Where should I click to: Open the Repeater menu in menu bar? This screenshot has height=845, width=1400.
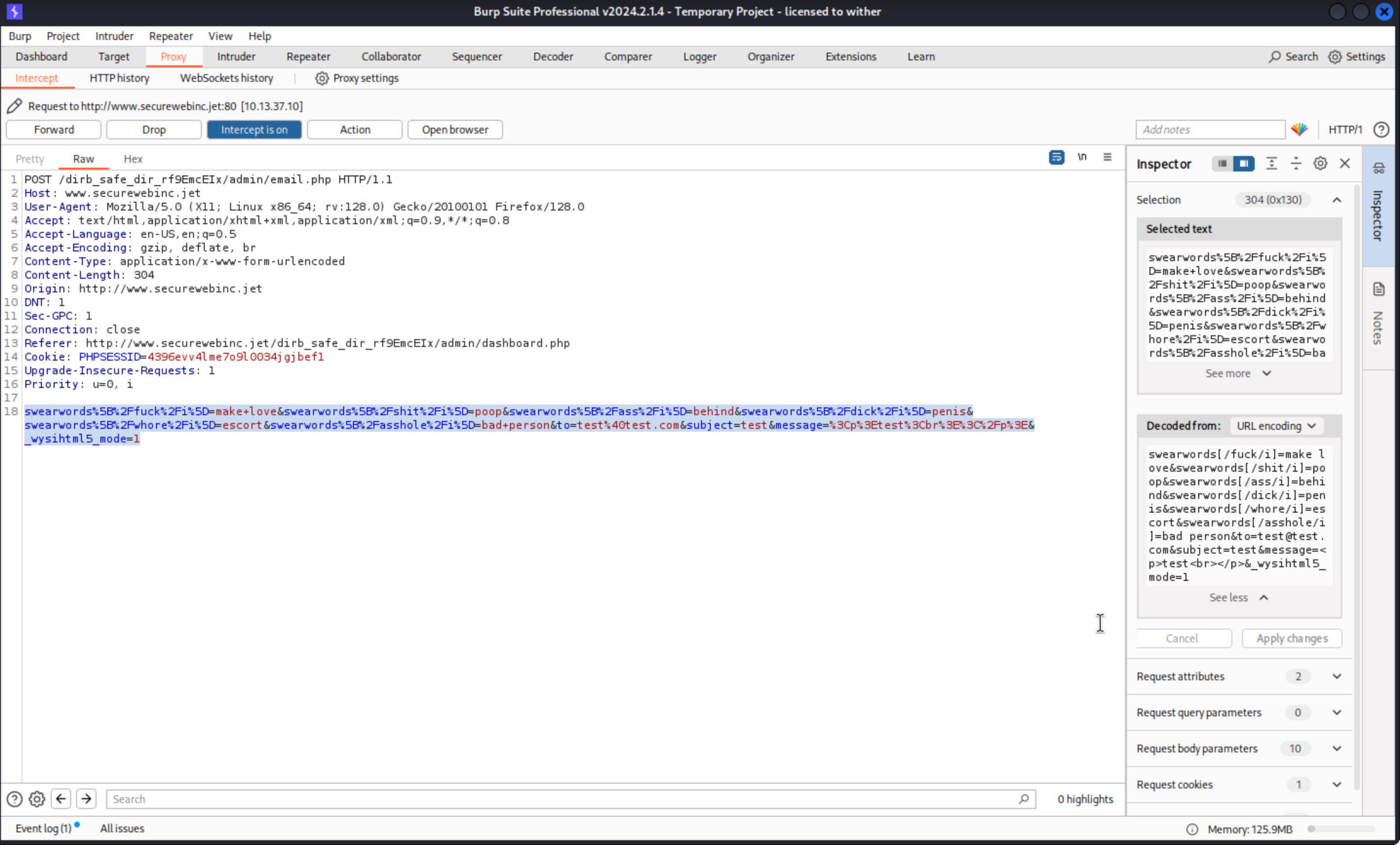[x=171, y=36]
